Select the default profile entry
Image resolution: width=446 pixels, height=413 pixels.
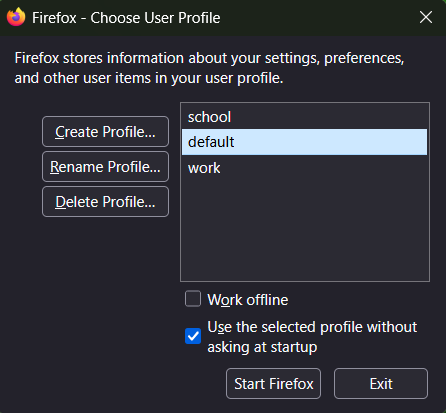click(304, 142)
